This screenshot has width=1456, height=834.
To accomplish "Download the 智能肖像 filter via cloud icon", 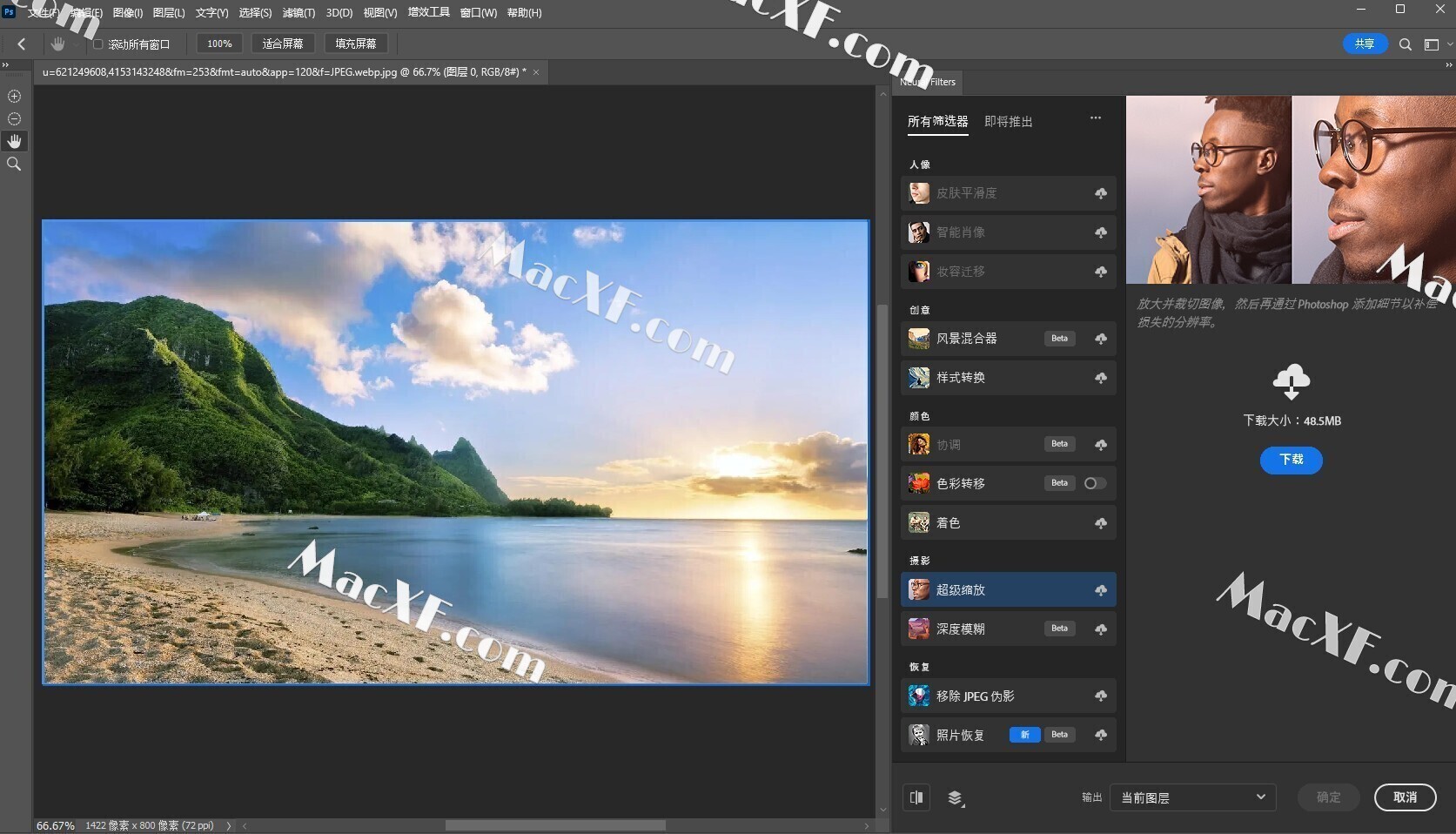I will point(1101,232).
